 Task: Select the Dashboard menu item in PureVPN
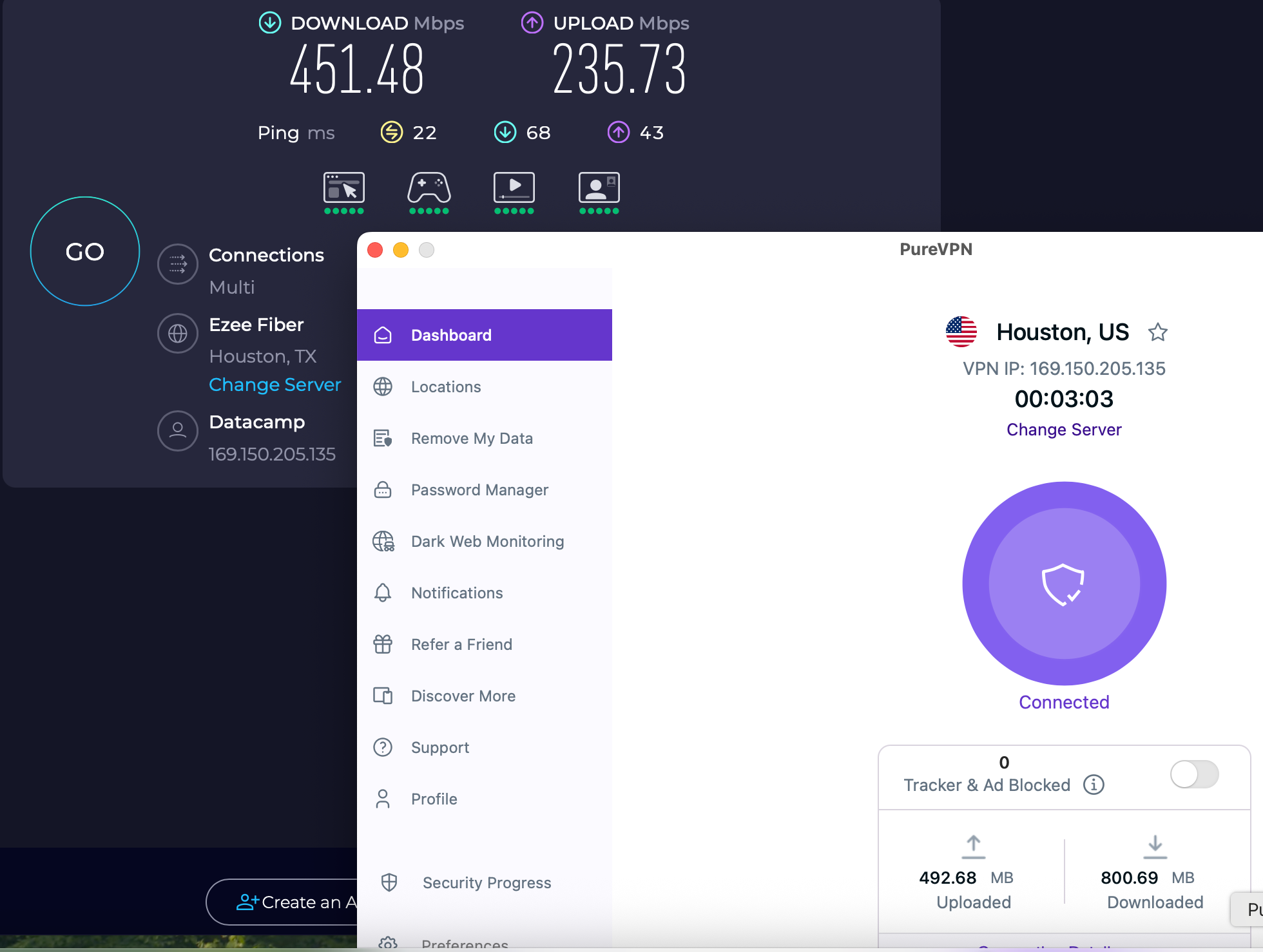(485, 335)
